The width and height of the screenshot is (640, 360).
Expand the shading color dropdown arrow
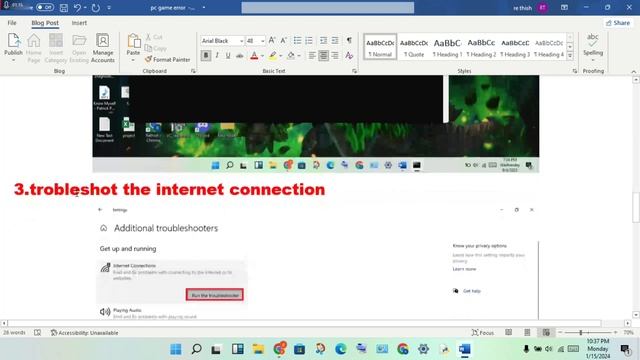click(299, 56)
